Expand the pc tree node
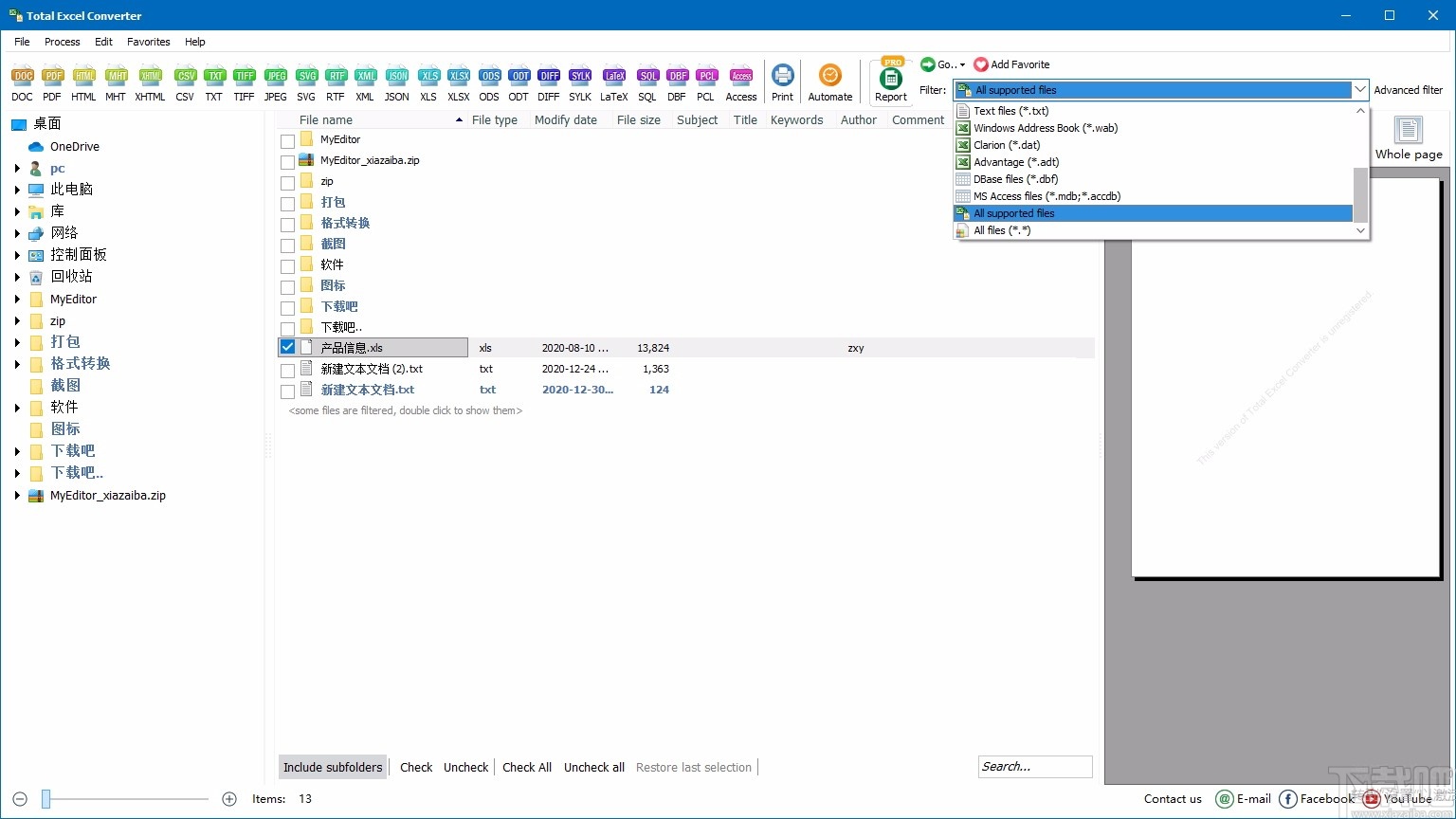Screen dimensions: 1456x819 click(17, 169)
